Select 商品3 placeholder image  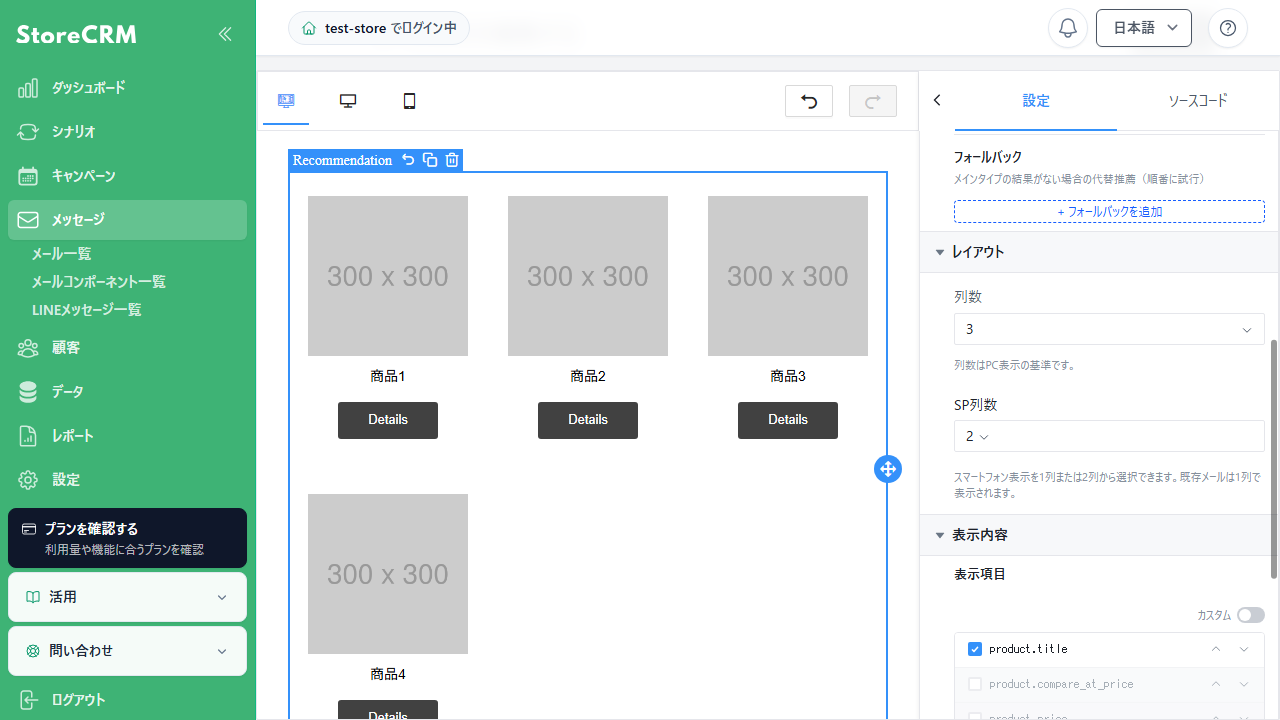(x=788, y=276)
